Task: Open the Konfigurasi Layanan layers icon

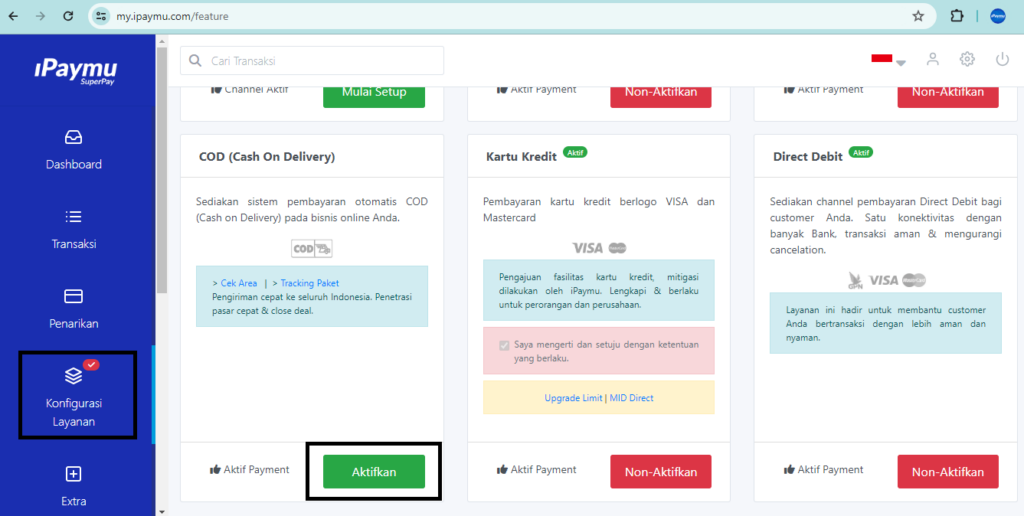Action: click(x=73, y=376)
